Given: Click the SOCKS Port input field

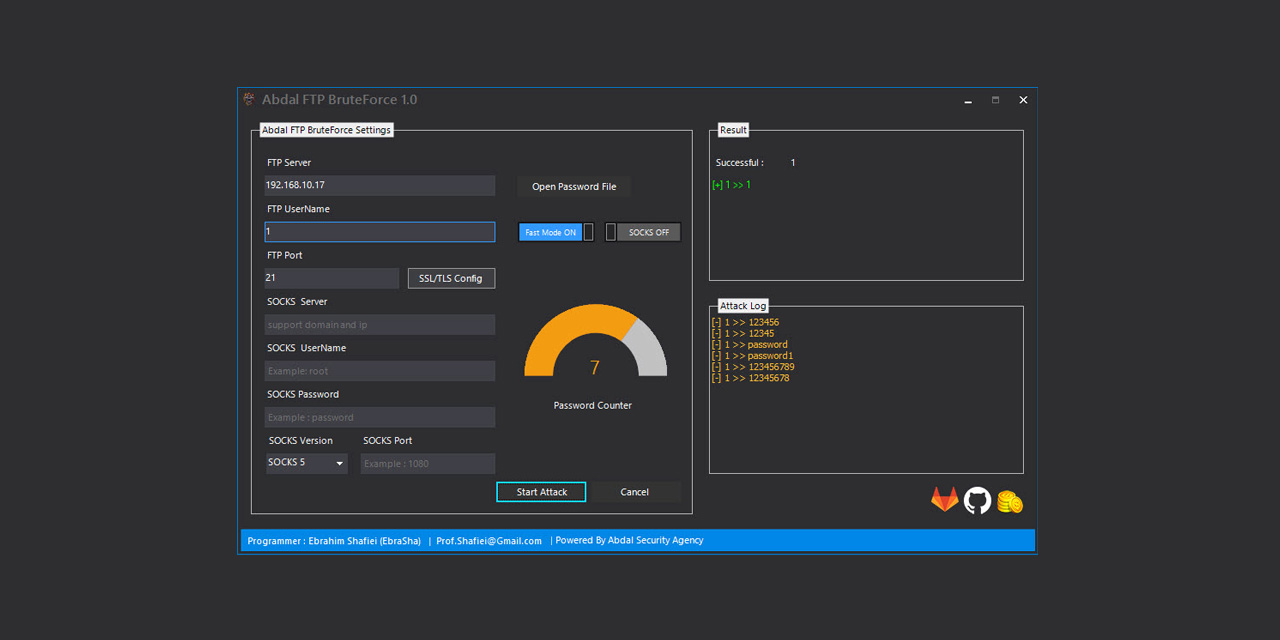Looking at the screenshot, I should click(x=427, y=464).
